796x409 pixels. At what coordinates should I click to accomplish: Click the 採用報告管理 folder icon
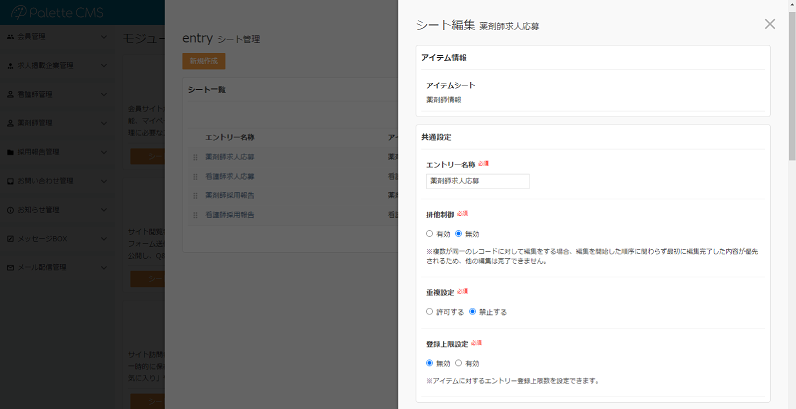tap(10, 152)
